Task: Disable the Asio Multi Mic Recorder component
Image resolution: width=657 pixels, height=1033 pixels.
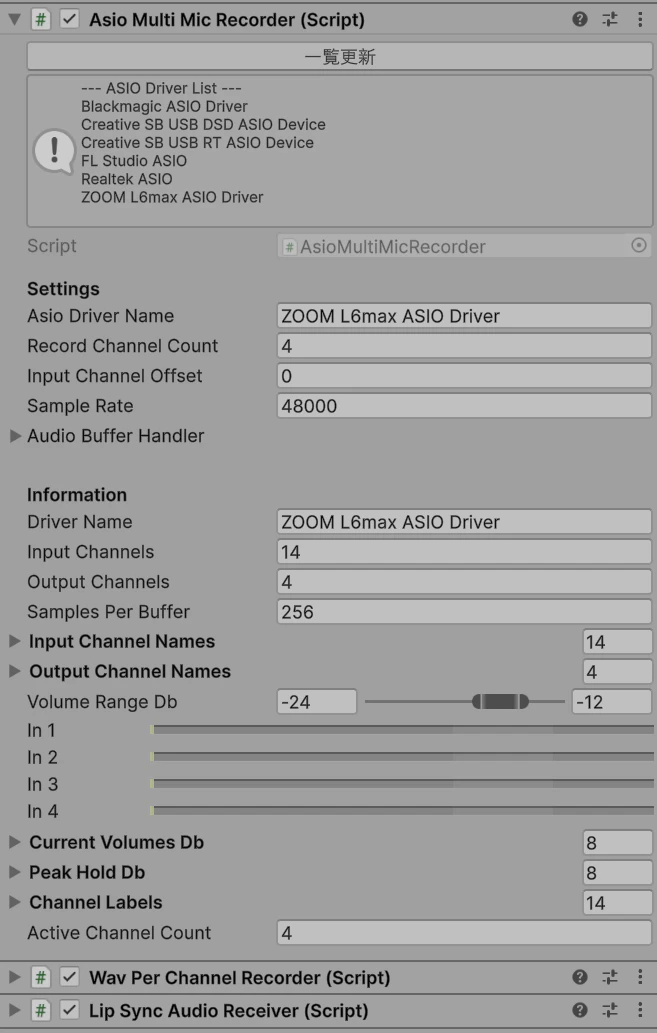Action: click(x=69, y=19)
